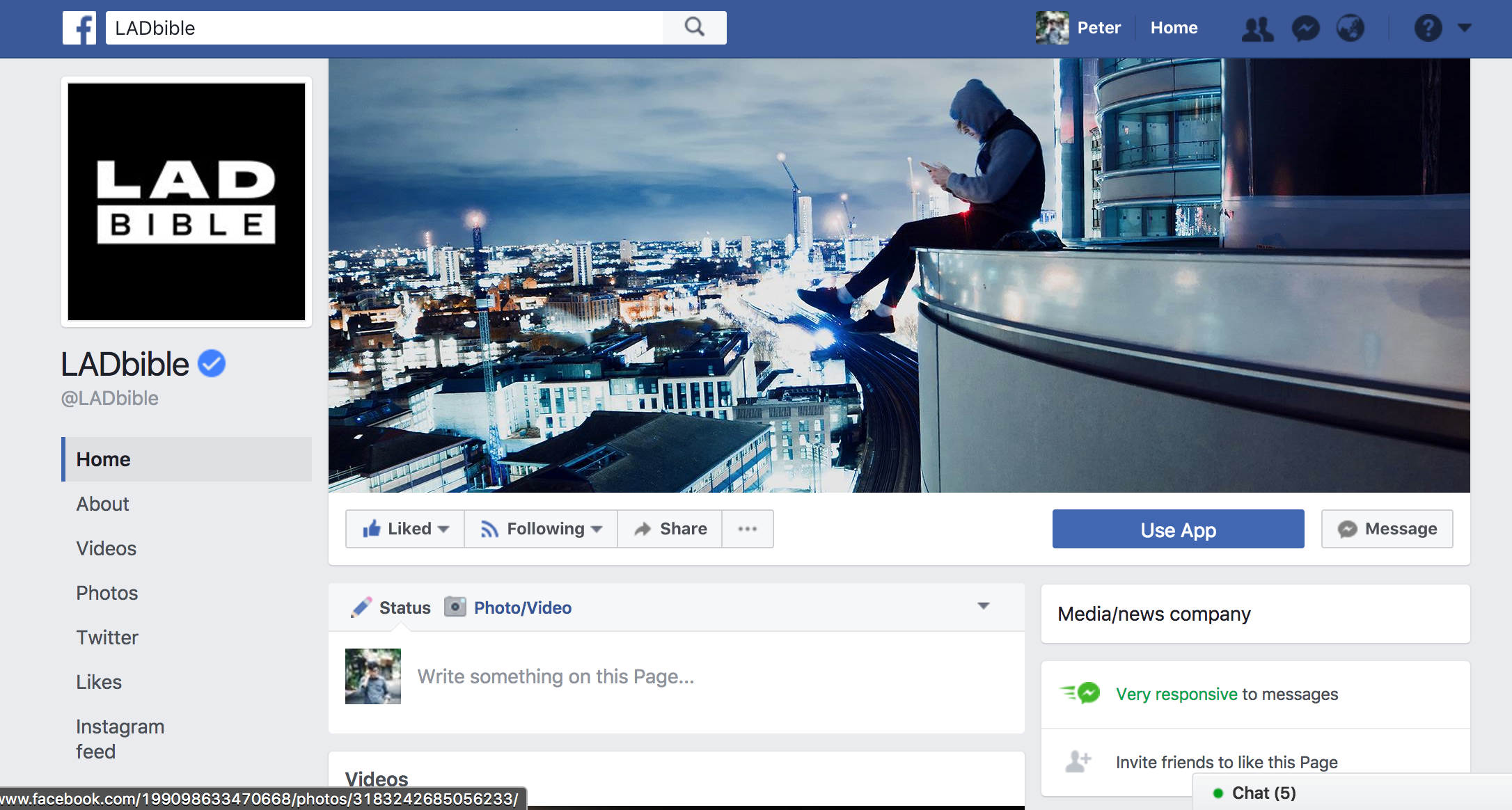Screen dimensions: 1512x810
Task: Click the friend requests icon
Action: coord(1257,27)
